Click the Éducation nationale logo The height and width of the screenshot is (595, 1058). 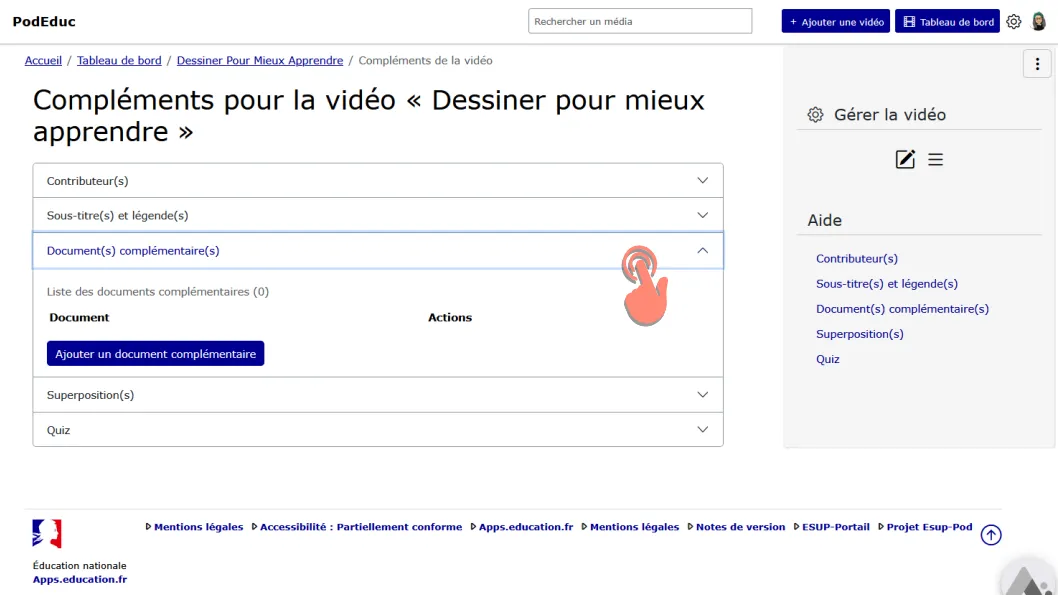pyautogui.click(x=47, y=534)
